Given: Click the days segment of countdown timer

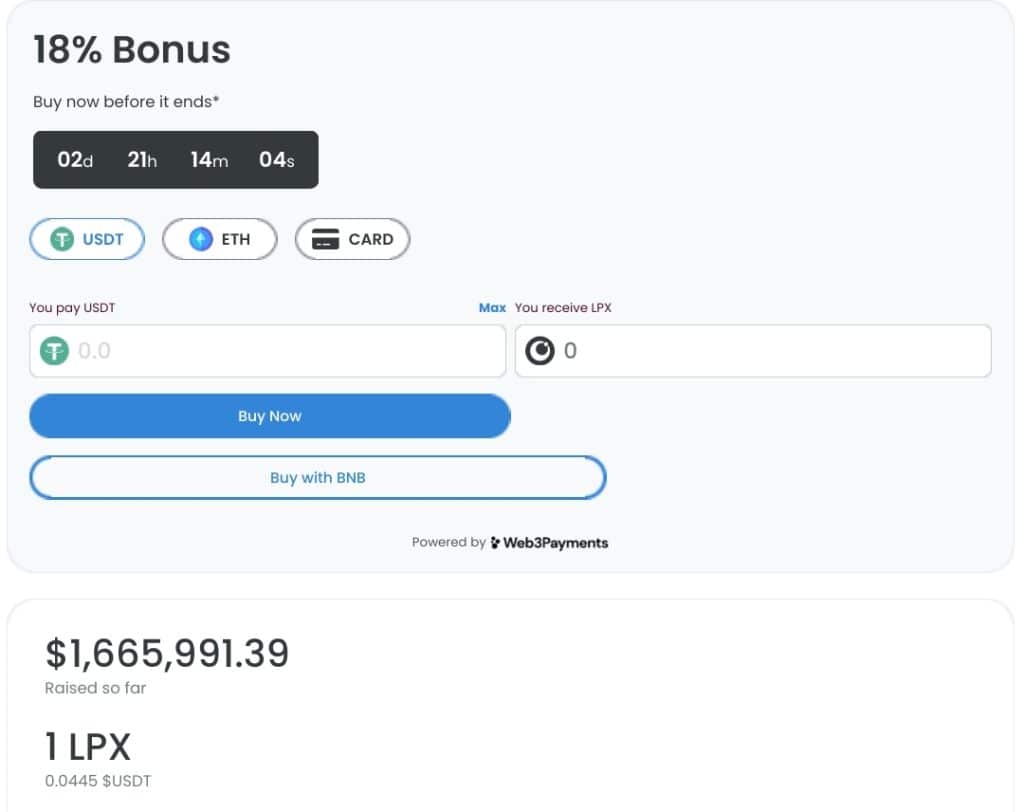Looking at the screenshot, I should coord(75,159).
